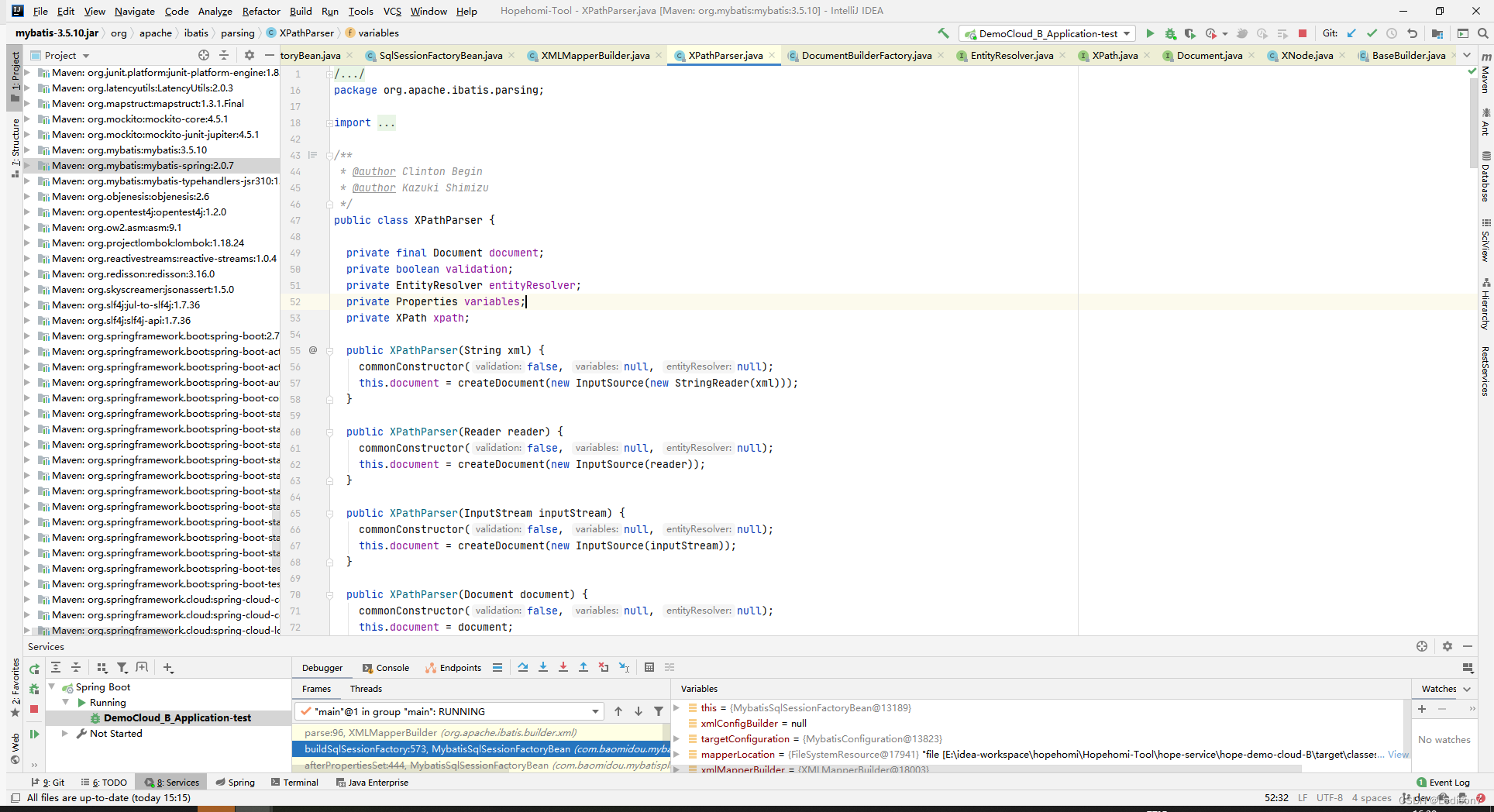Add new watch with plus icon

click(1422, 709)
